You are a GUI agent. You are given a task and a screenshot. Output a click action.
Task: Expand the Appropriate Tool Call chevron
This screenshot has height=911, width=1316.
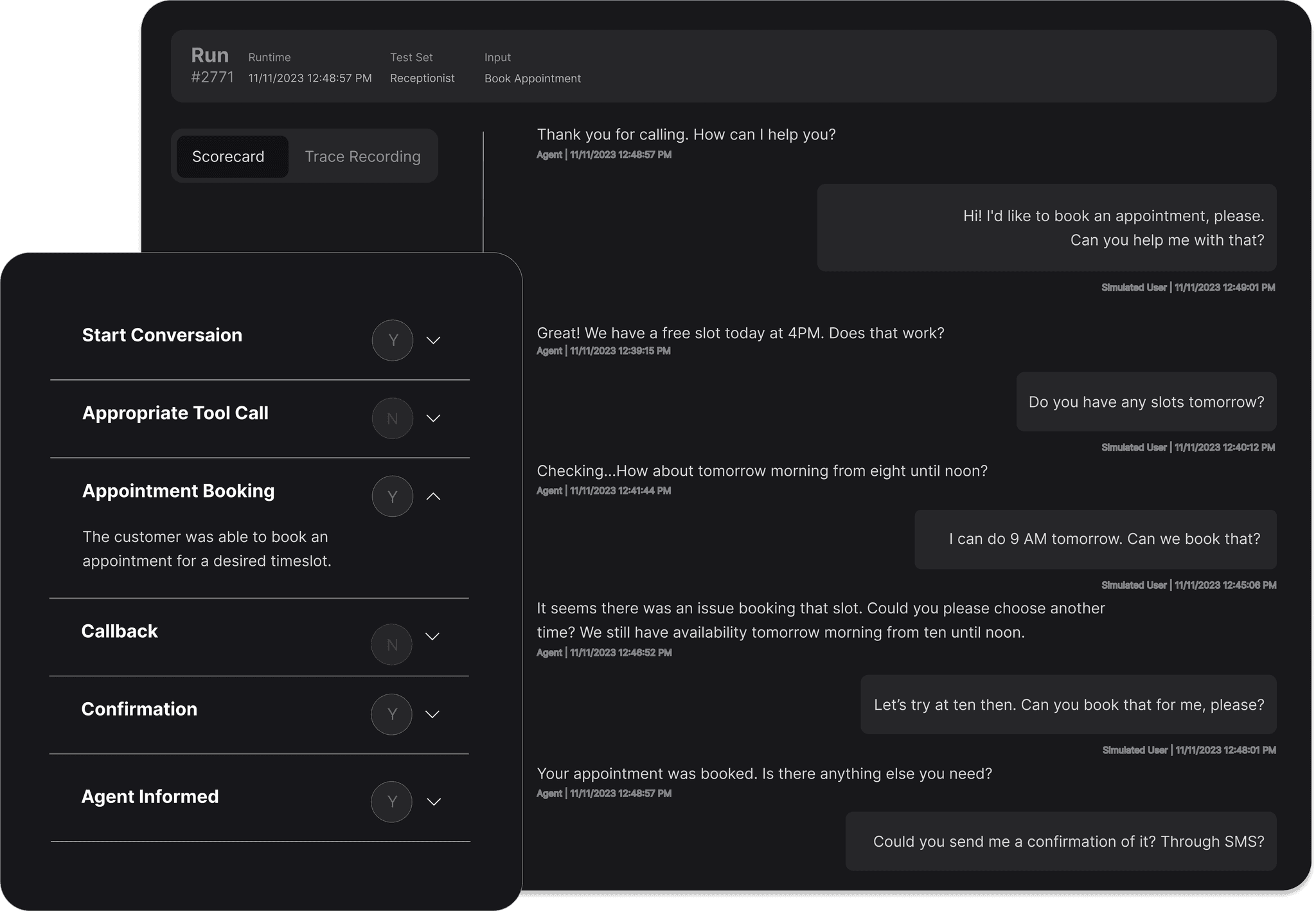click(x=434, y=419)
